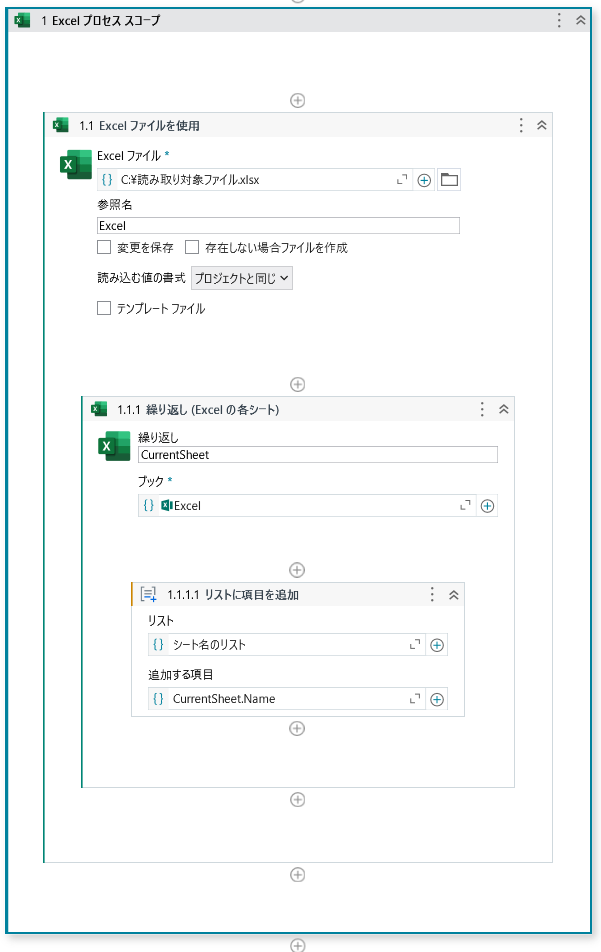Open options menu of Excel ファイルを使用

pyautogui.click(x=521, y=125)
